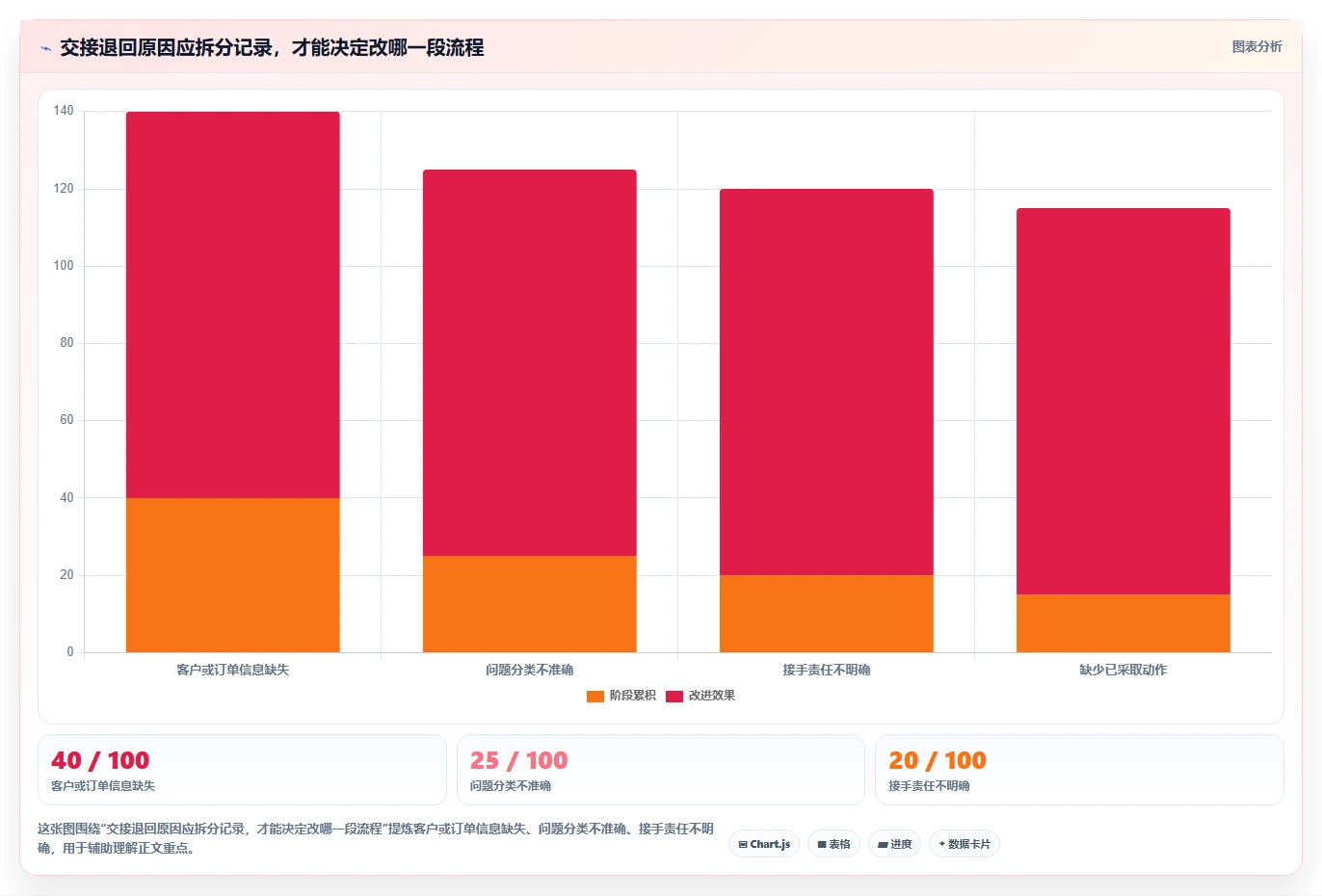Image resolution: width=1322 pixels, height=896 pixels.
Task: Click y-axis value 80
Action: [x=66, y=342]
